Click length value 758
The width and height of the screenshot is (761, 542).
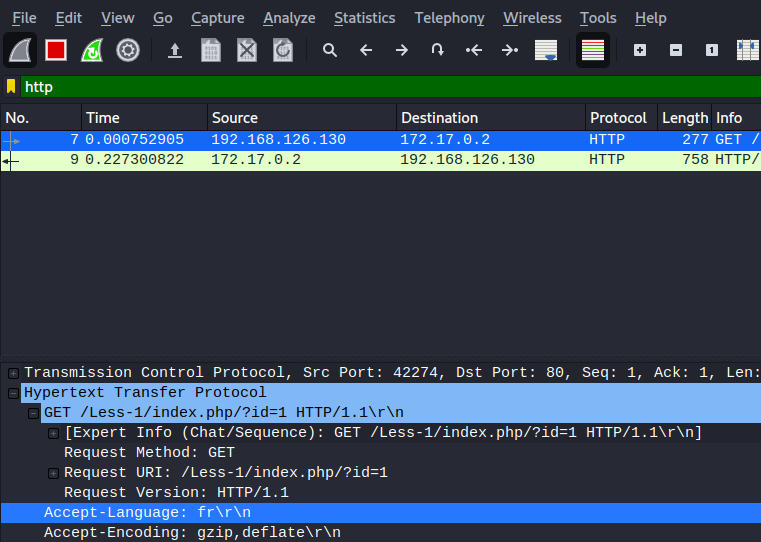695,160
